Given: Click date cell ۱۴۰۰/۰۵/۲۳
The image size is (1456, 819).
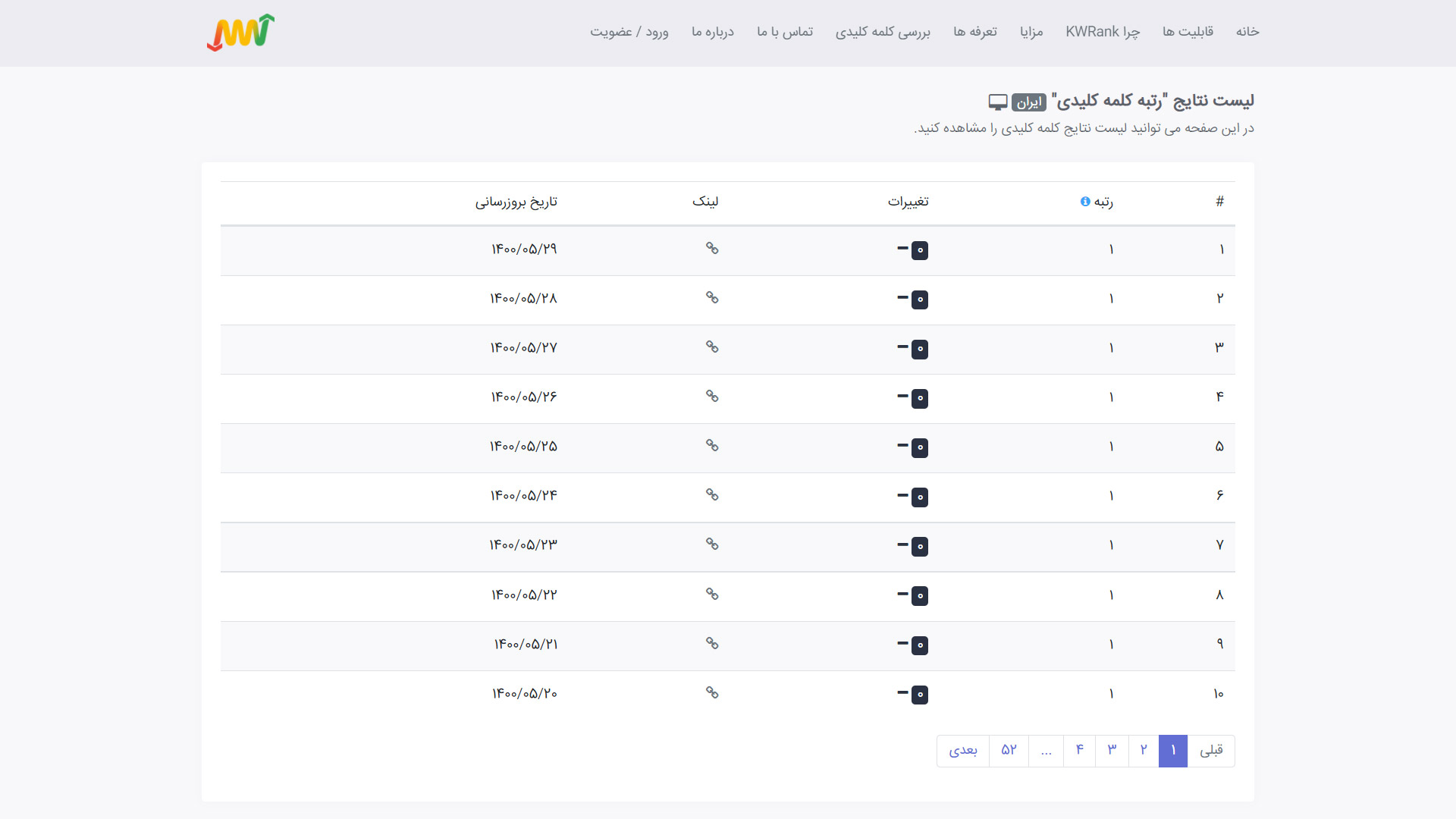Looking at the screenshot, I should 524,545.
